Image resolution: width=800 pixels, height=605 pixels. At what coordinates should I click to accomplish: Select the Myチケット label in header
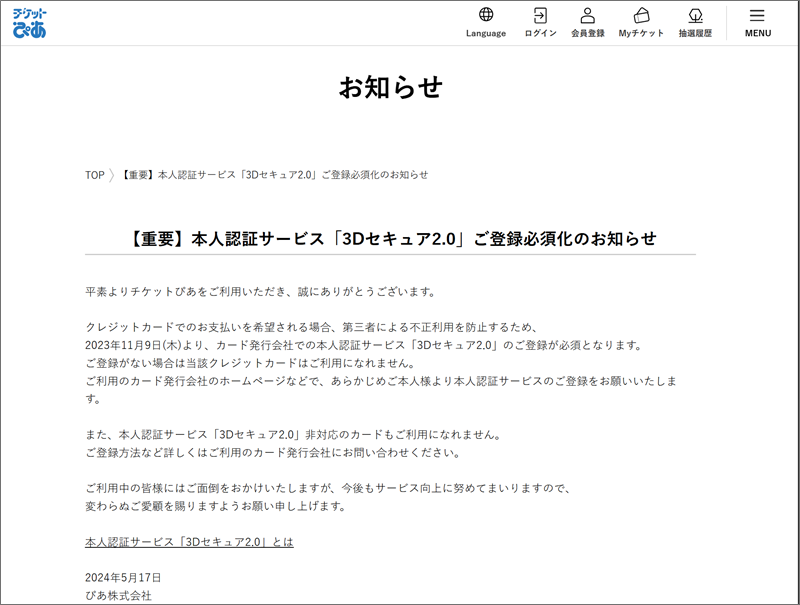pos(641,33)
